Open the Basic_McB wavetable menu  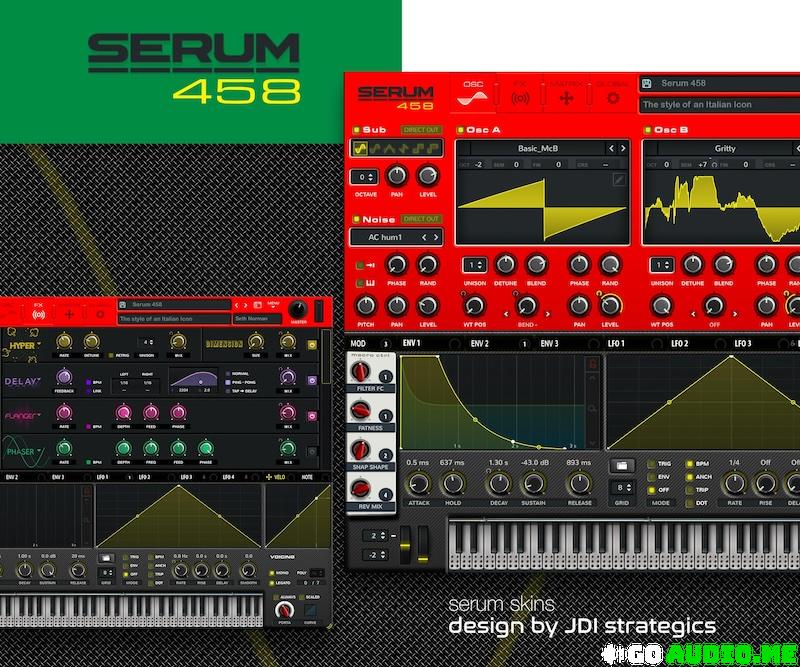point(538,149)
